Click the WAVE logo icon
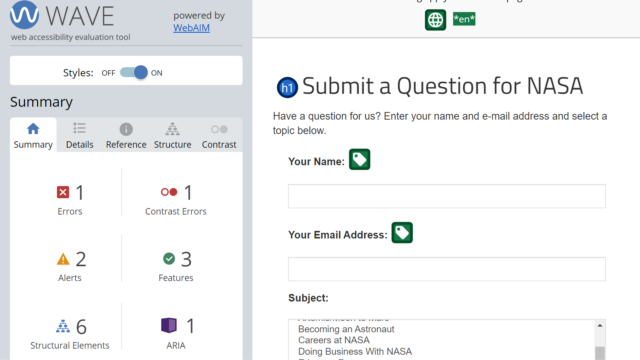This screenshot has width=640, height=360. tap(24, 15)
